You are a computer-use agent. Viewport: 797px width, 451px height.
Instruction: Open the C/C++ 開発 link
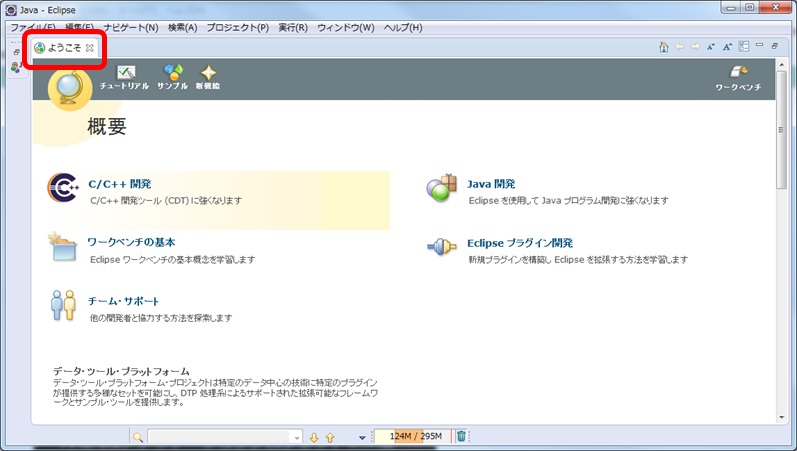tap(120, 184)
